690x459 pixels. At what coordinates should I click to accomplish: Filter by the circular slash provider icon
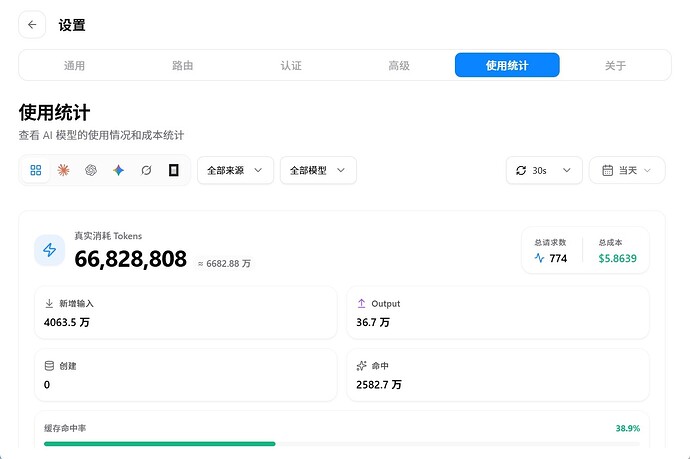(x=146, y=170)
